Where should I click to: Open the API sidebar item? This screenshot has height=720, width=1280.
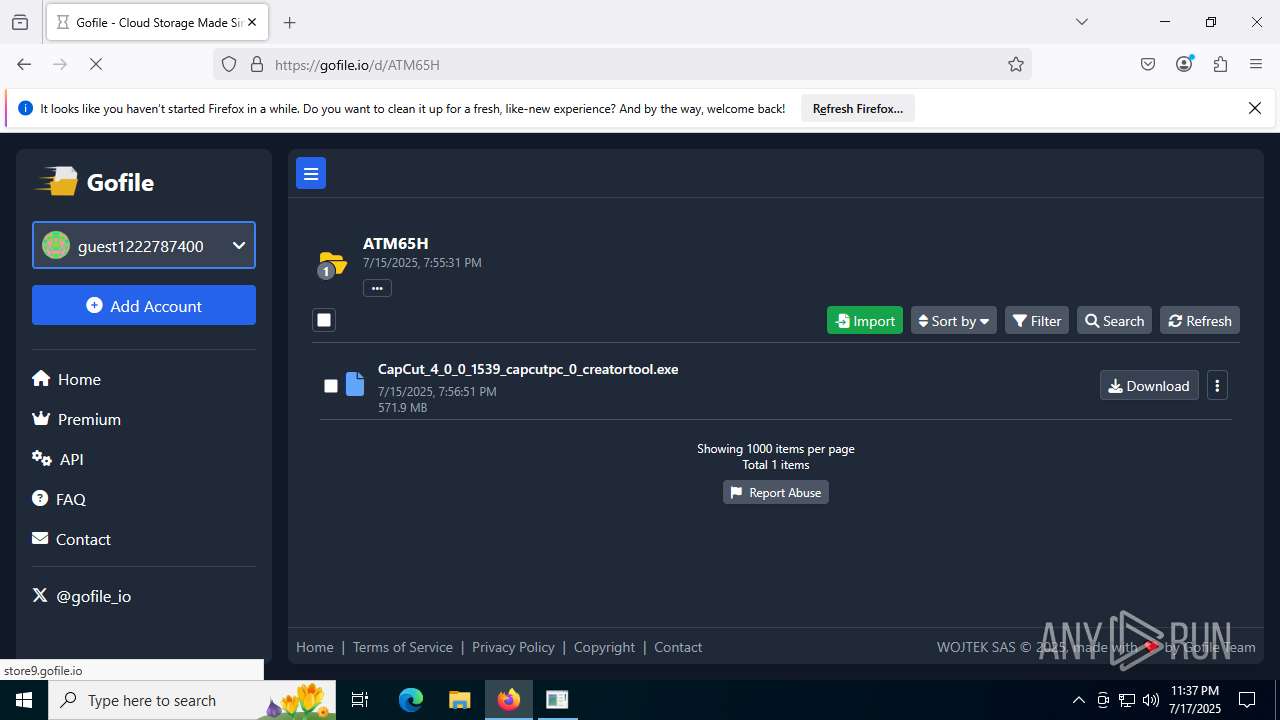click(58, 459)
